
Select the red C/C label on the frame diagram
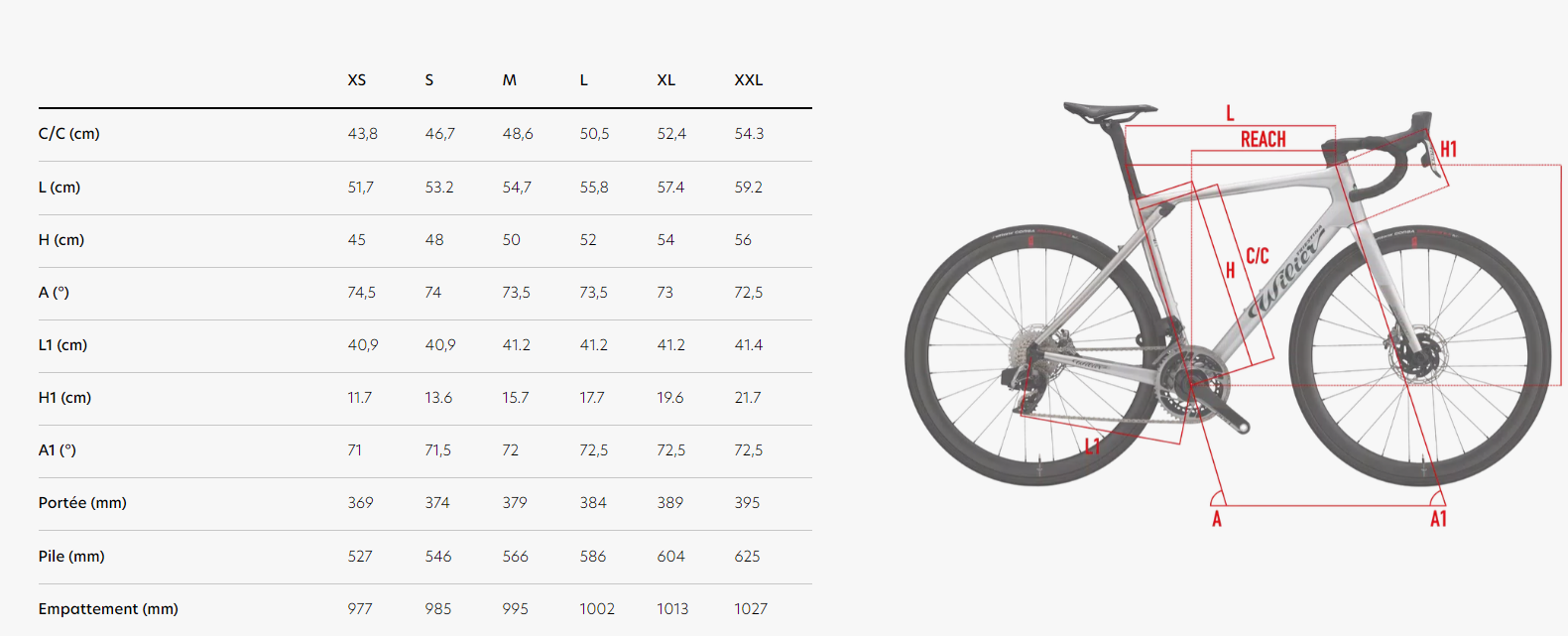point(1257,256)
